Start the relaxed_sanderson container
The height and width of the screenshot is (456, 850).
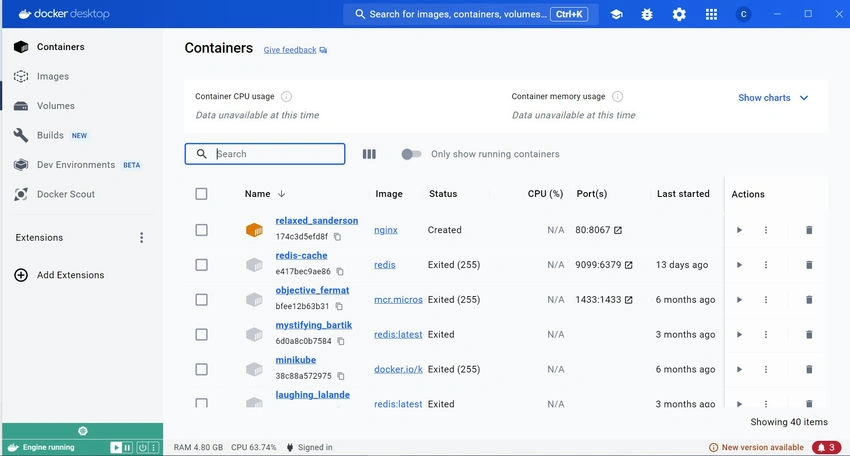point(739,230)
